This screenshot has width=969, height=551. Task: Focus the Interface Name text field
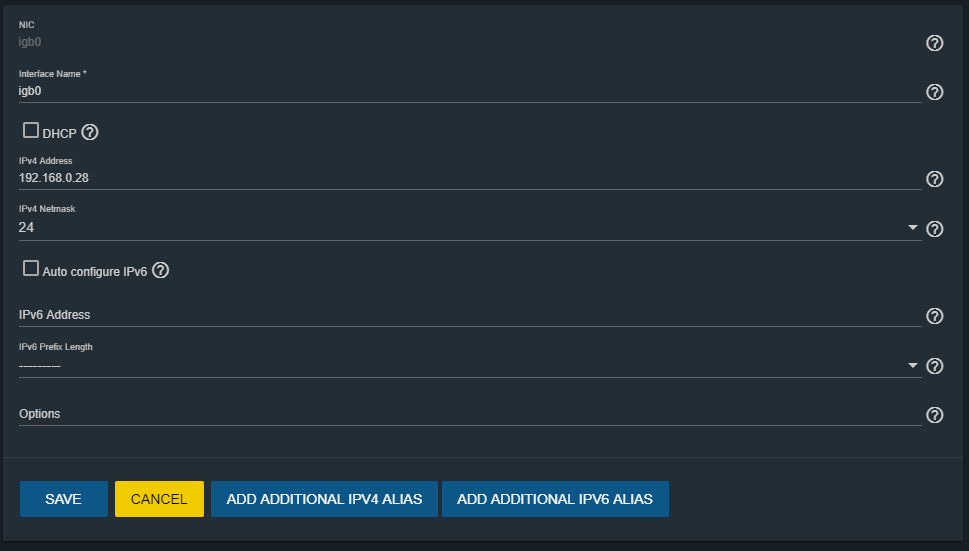468,91
